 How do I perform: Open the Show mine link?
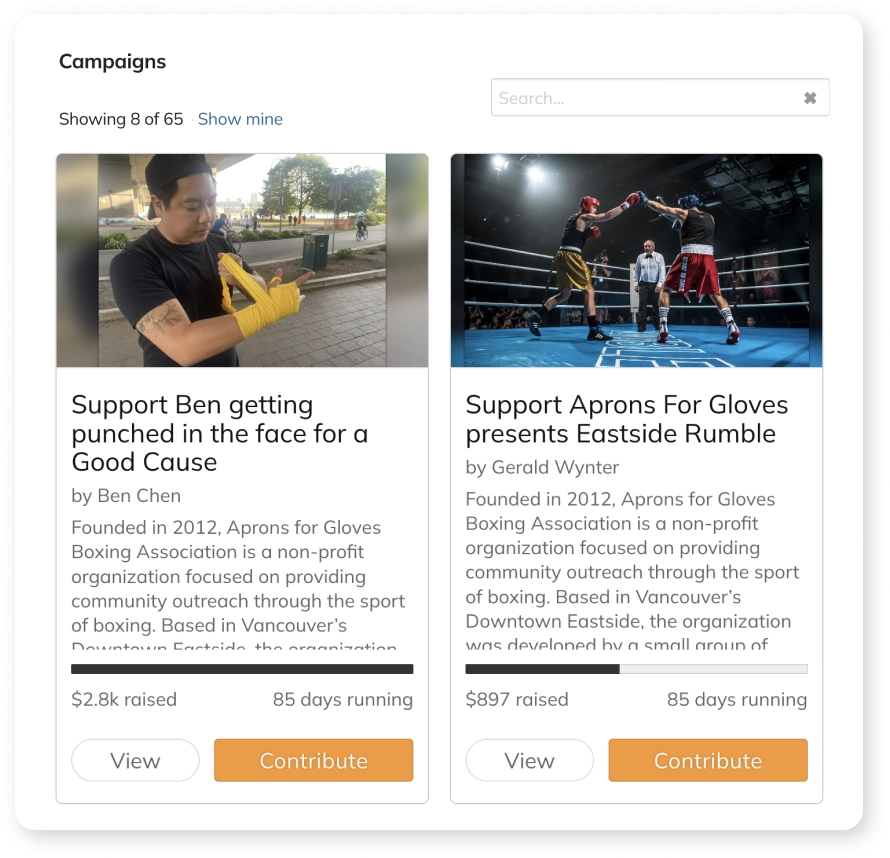tap(240, 119)
